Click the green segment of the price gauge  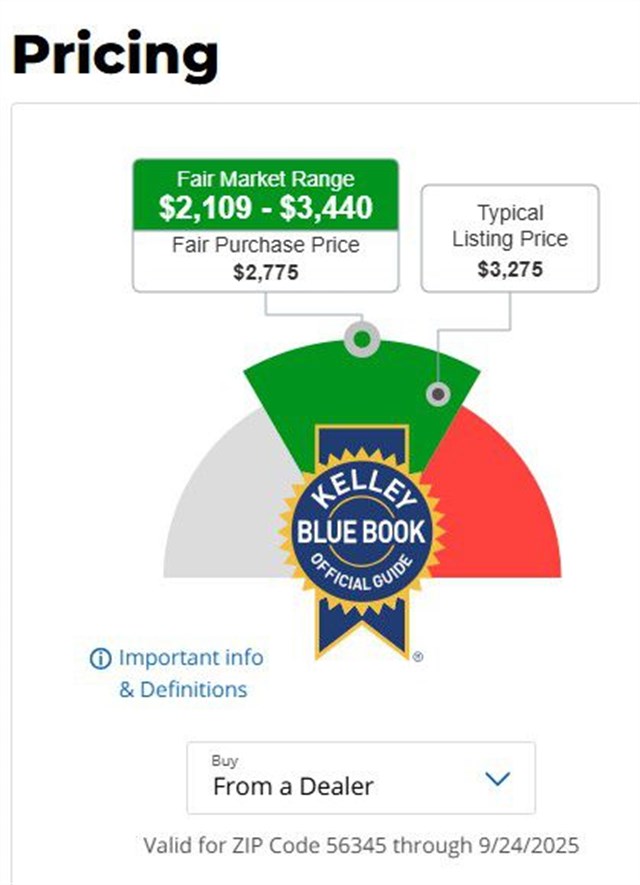point(290,400)
